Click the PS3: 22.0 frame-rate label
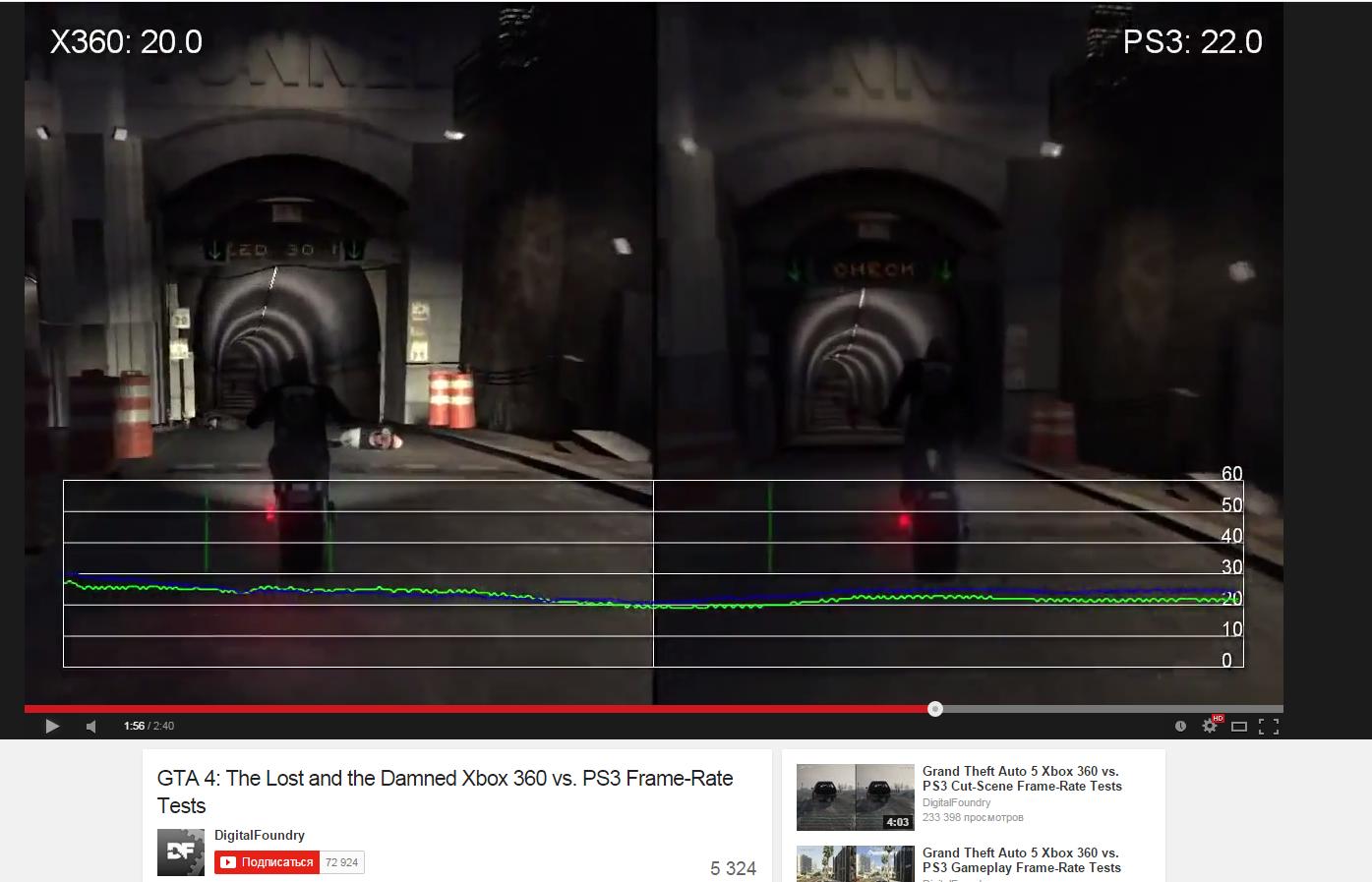 pos(1192,42)
